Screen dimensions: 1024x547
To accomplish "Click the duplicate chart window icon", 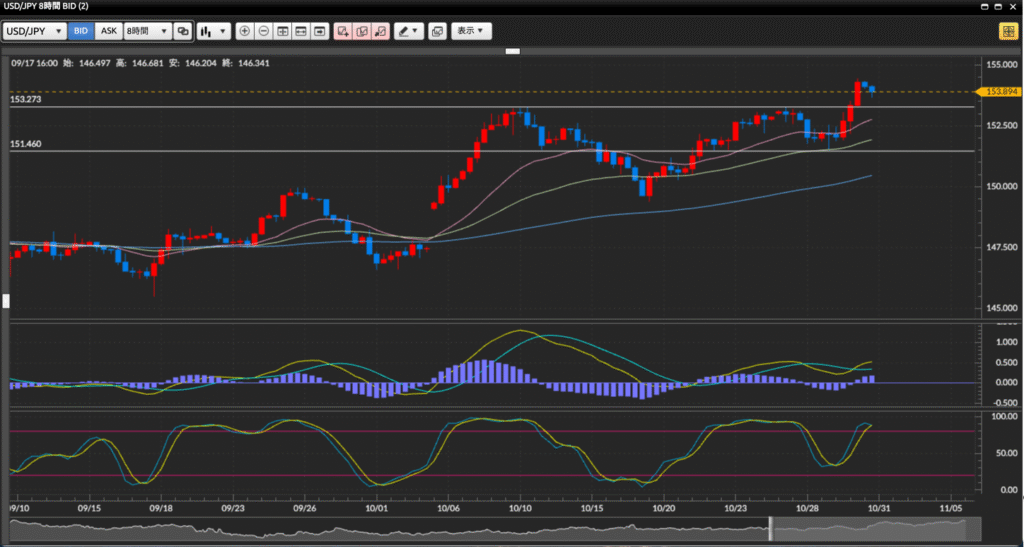I will (x=437, y=31).
